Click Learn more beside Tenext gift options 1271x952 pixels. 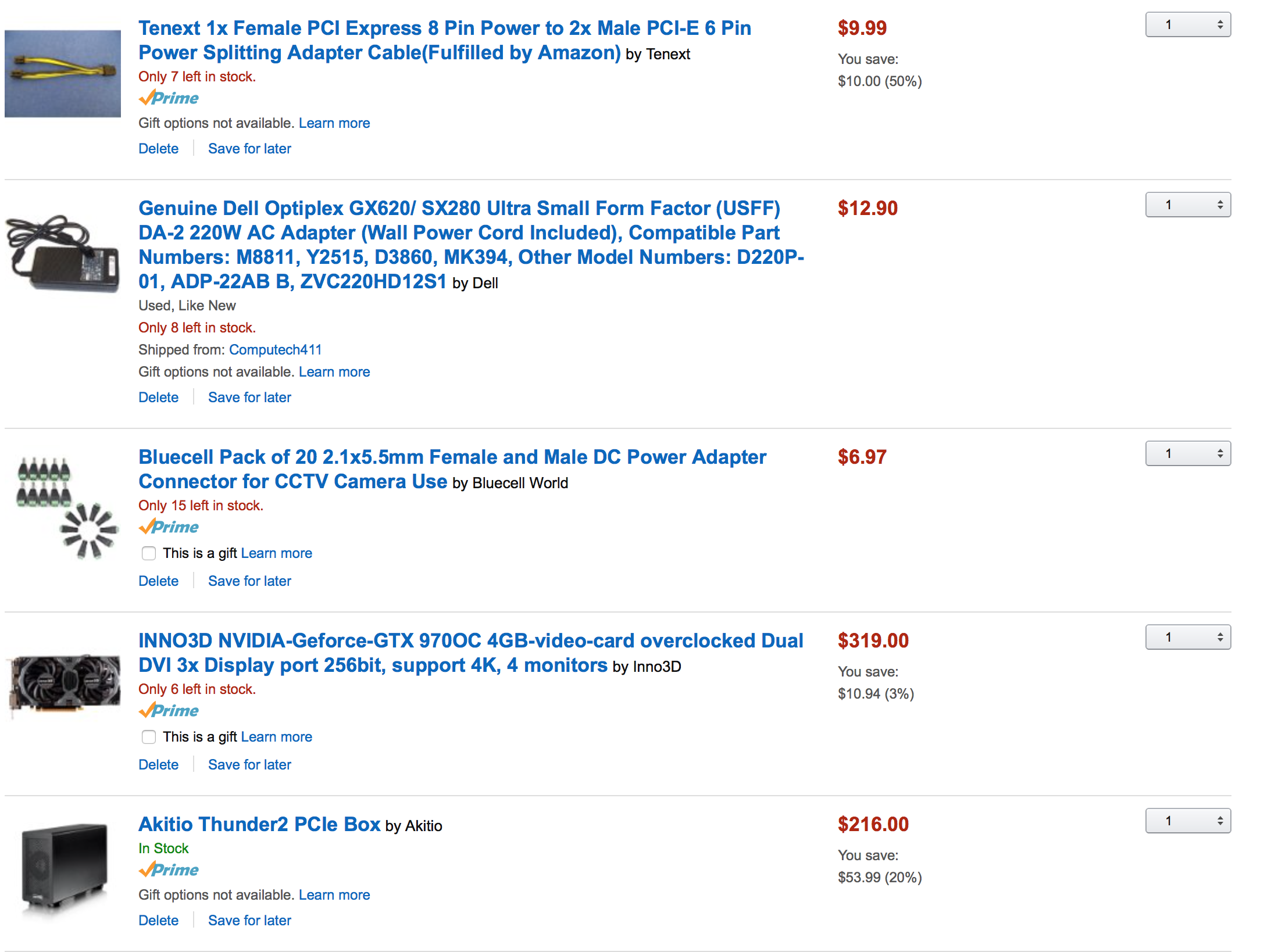(x=334, y=123)
